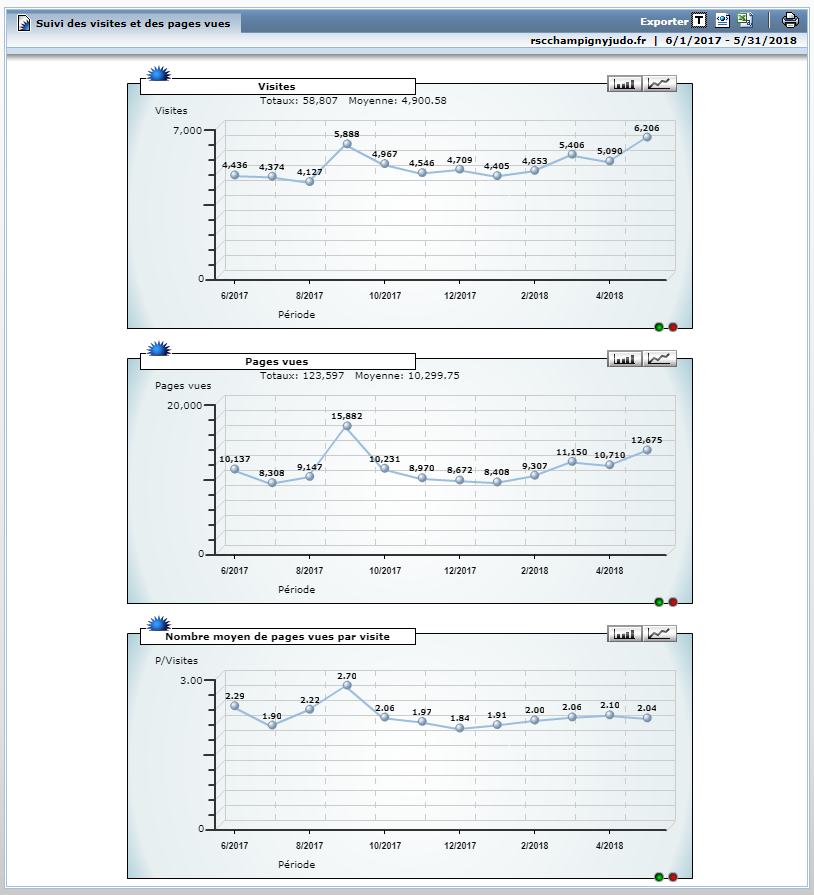
Task: Export report as text file icon
Action: pos(699,21)
